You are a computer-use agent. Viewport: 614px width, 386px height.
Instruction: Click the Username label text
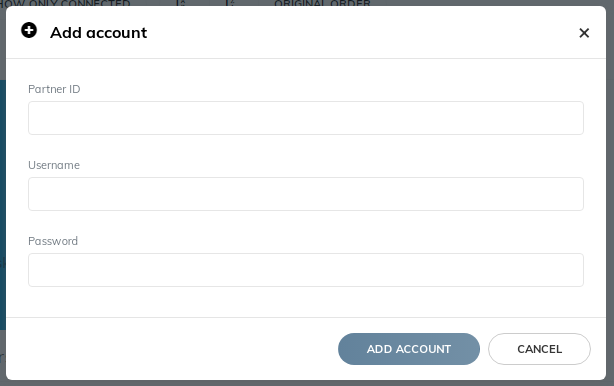54,165
